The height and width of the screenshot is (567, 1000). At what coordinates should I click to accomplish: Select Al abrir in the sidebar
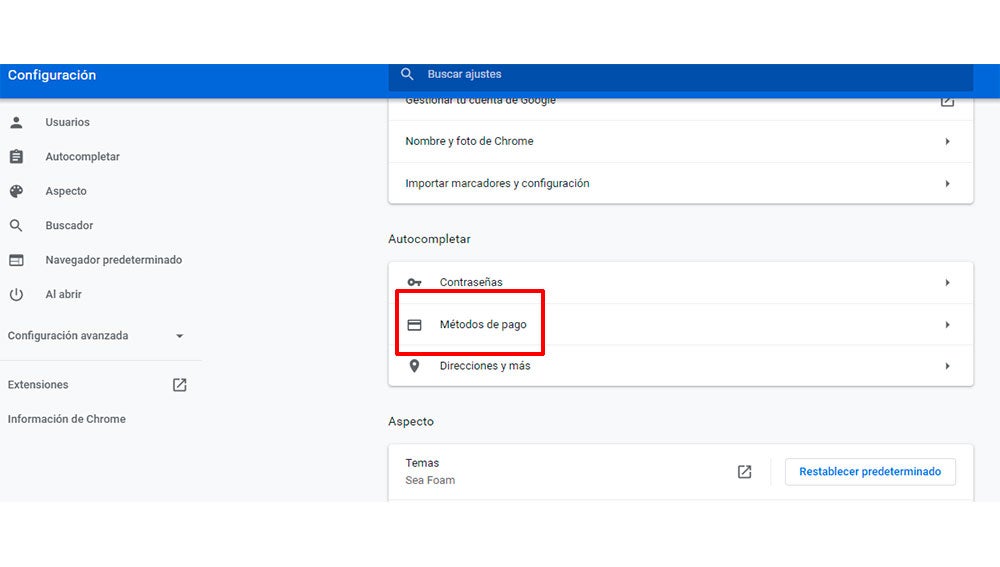pyautogui.click(x=63, y=294)
